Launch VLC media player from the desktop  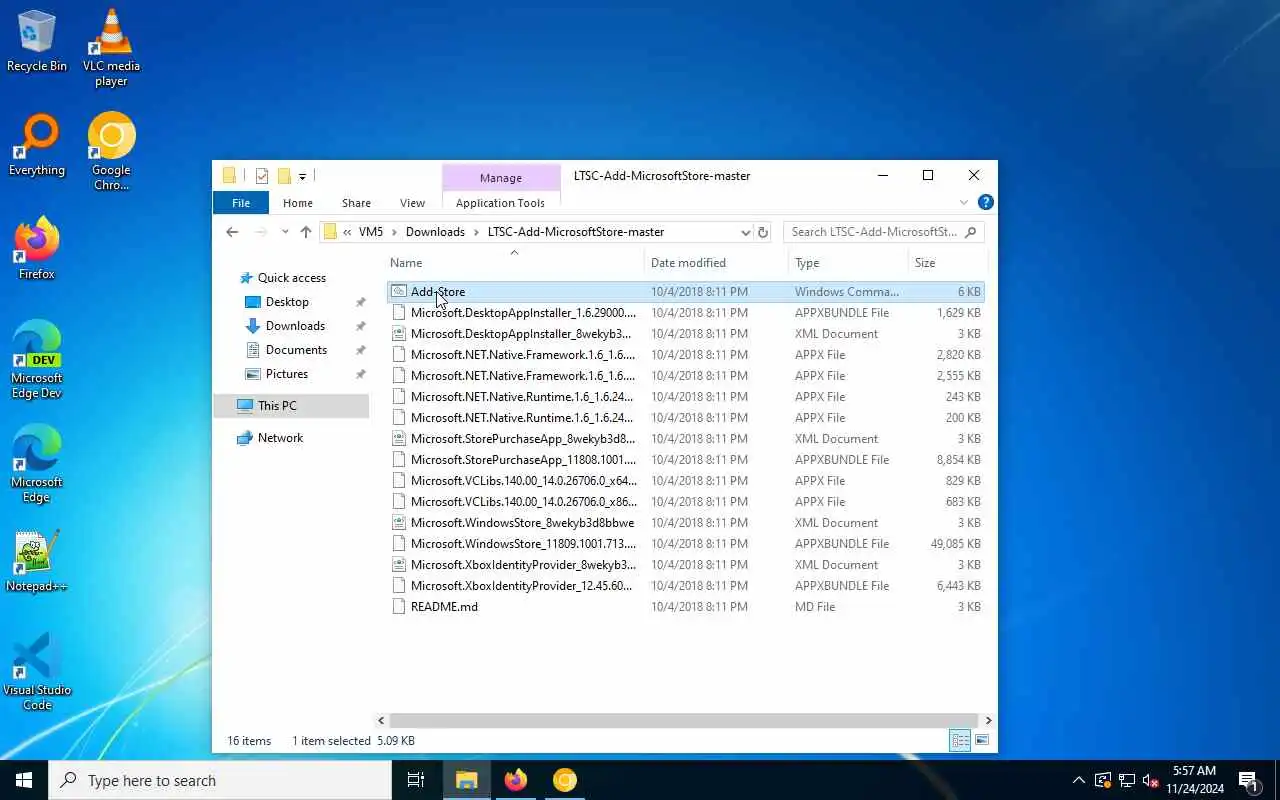111,48
